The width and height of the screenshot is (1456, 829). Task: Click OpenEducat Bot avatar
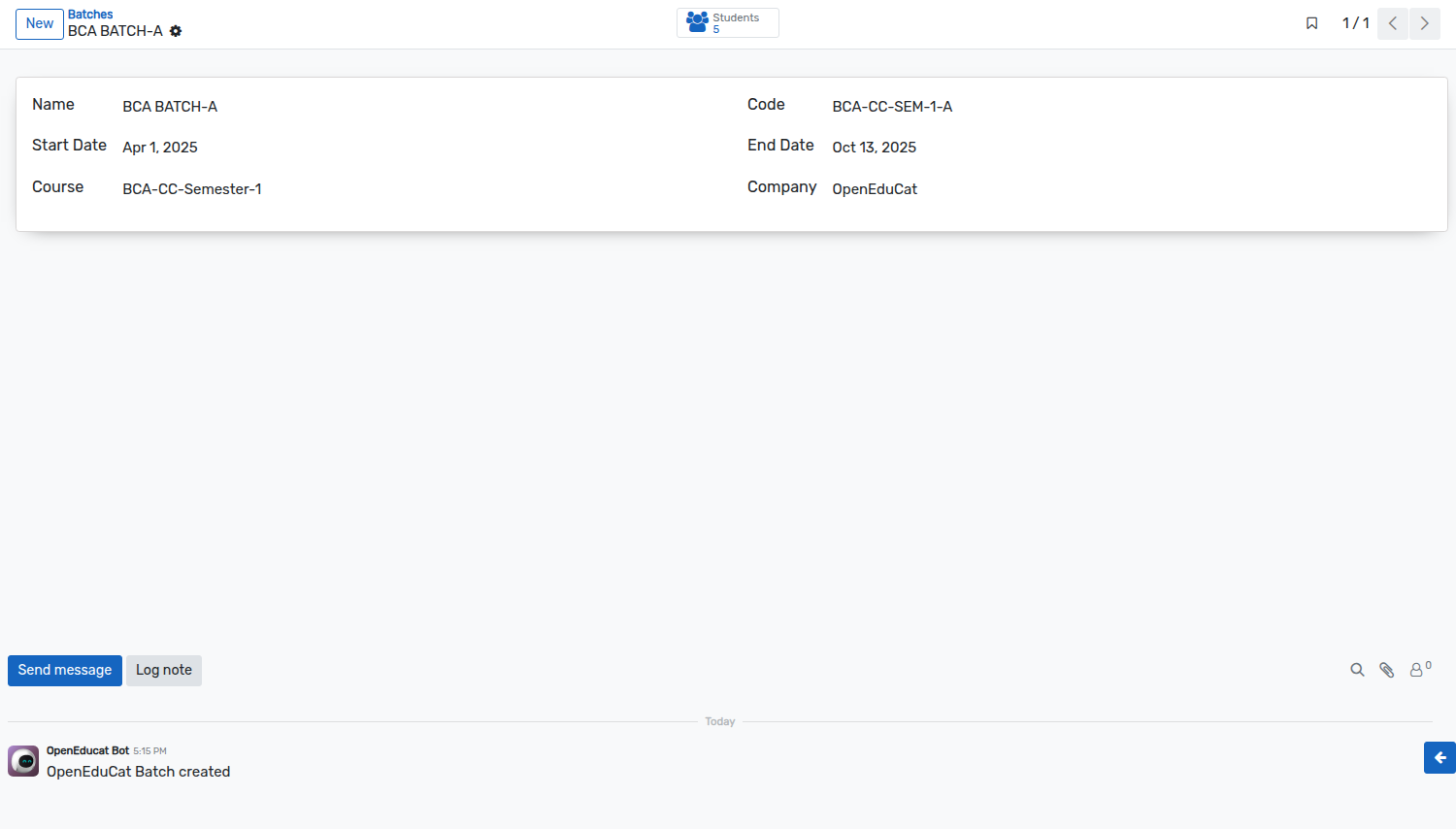(x=23, y=761)
